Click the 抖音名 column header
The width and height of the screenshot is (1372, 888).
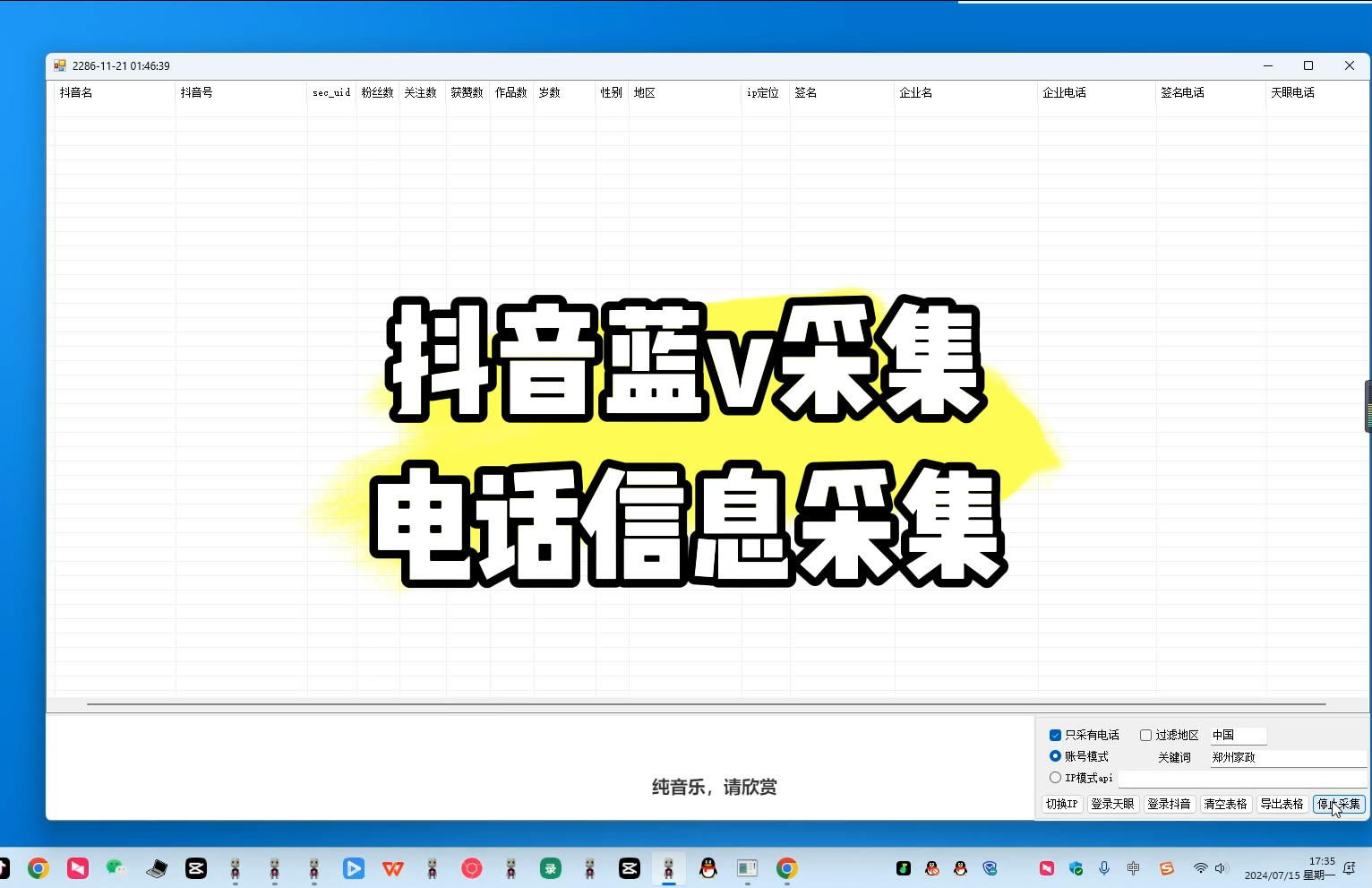coord(115,92)
